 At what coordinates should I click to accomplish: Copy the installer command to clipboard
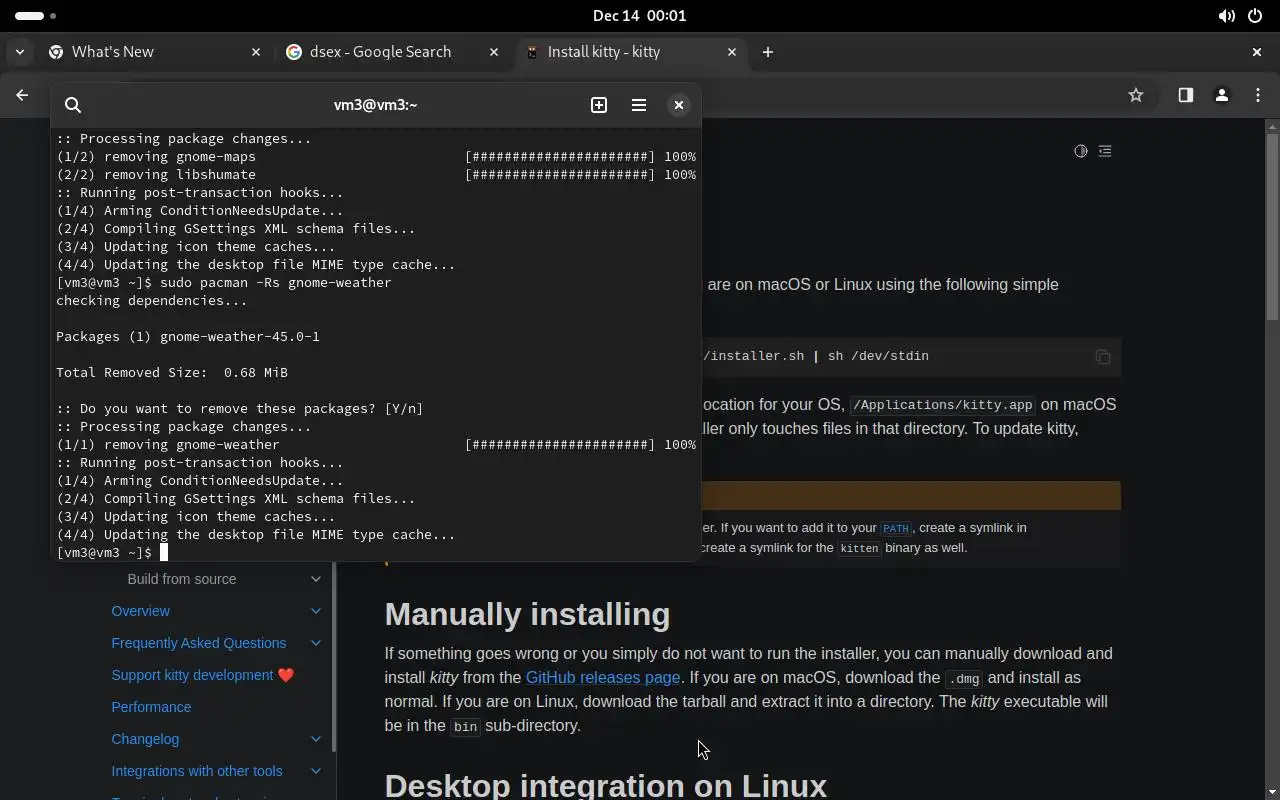click(1103, 357)
